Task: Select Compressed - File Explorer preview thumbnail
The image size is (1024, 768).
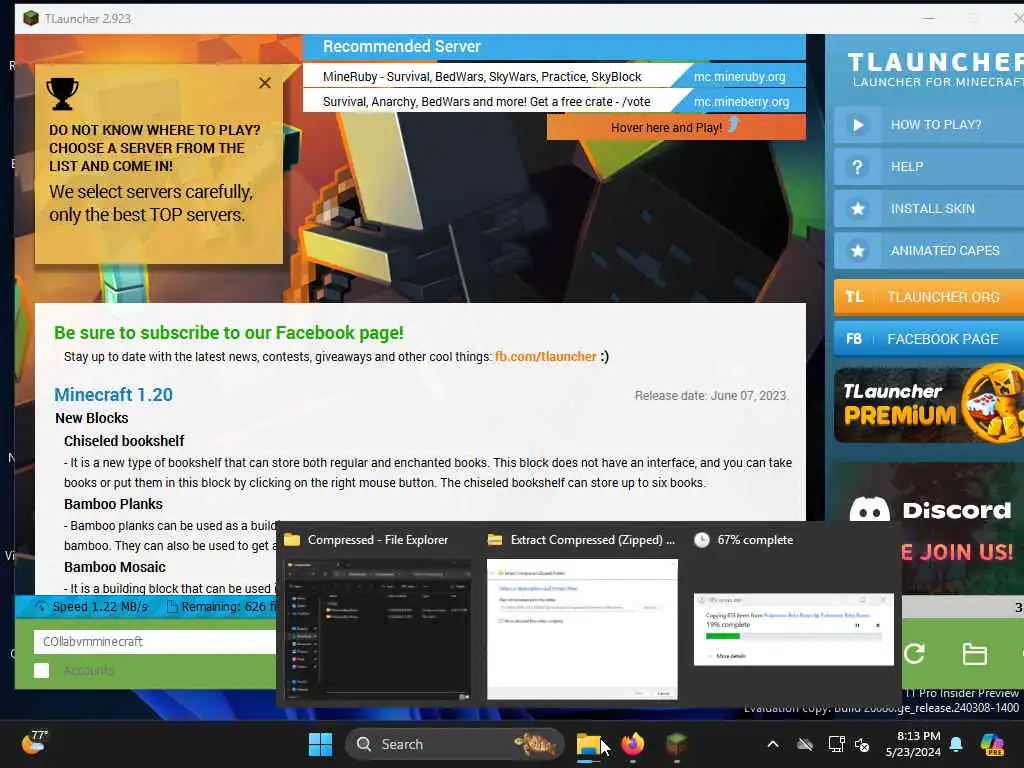Action: click(378, 630)
